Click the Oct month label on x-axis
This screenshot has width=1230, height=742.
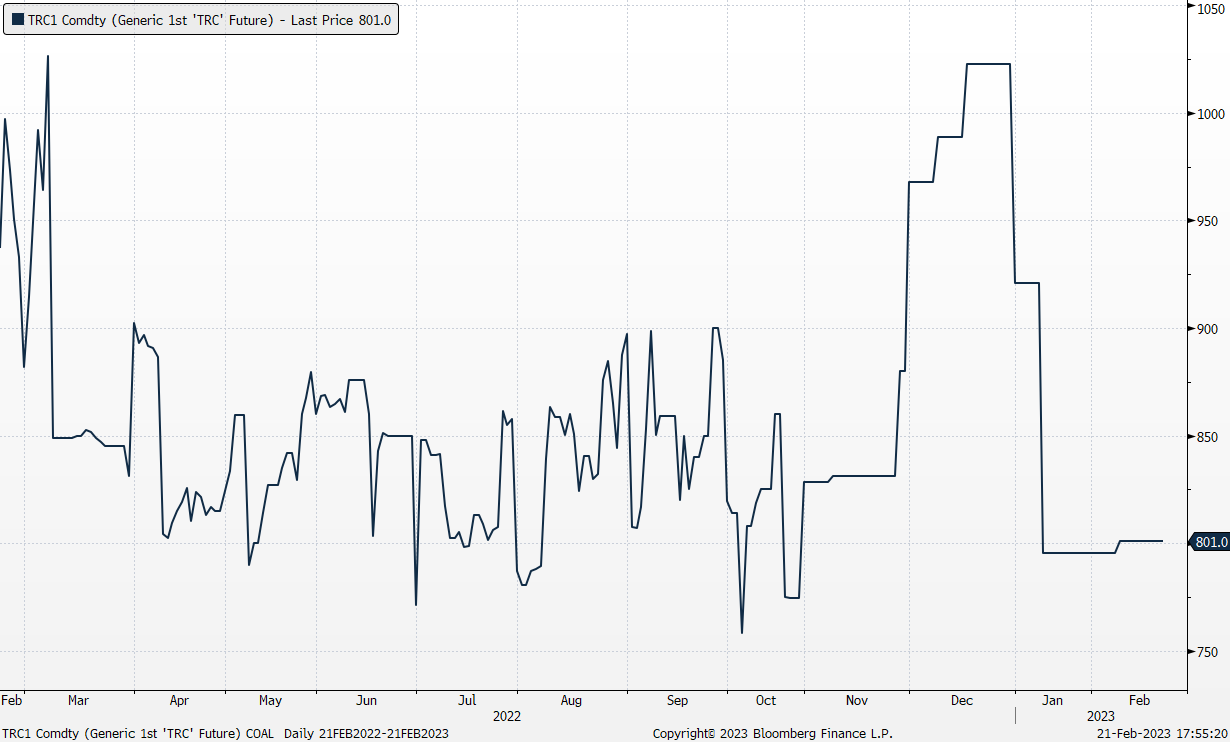pos(767,700)
